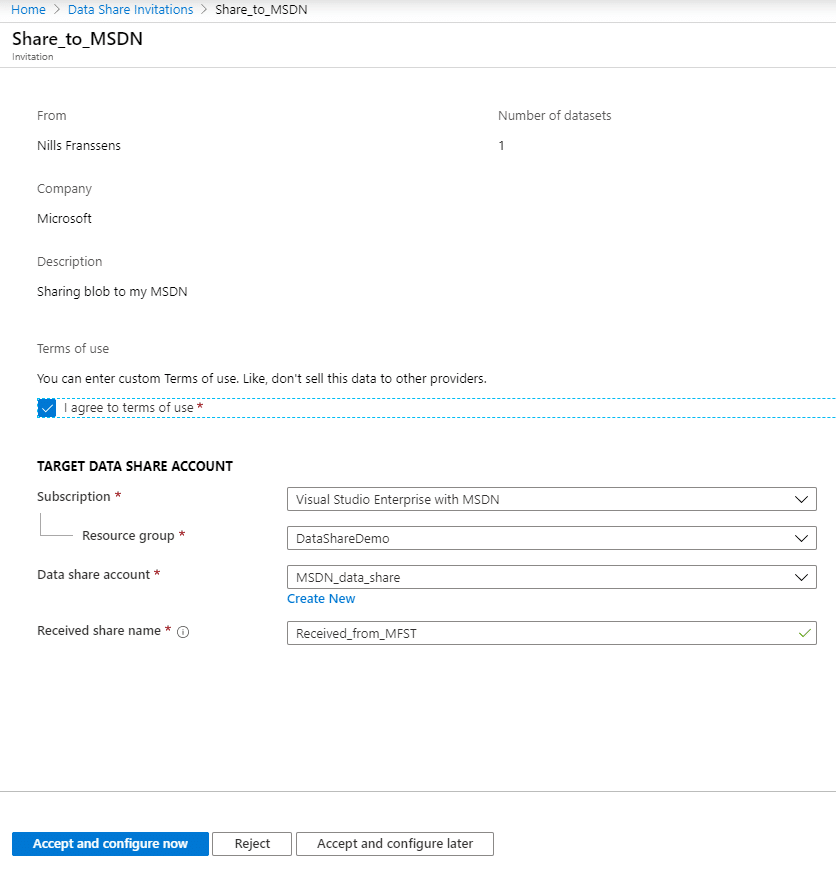Click the Subscription dropdown chevron
Viewport: 836px width, 871px height.
click(801, 499)
